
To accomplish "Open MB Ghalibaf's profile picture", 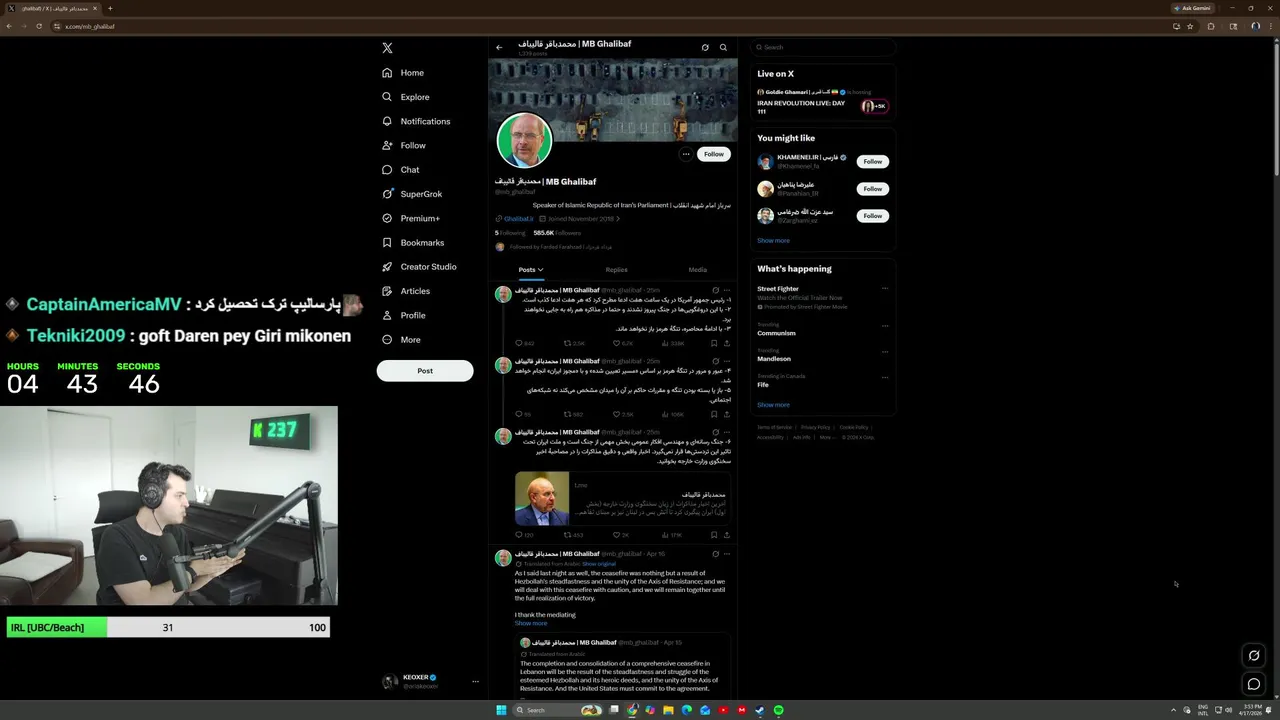I will coord(524,140).
